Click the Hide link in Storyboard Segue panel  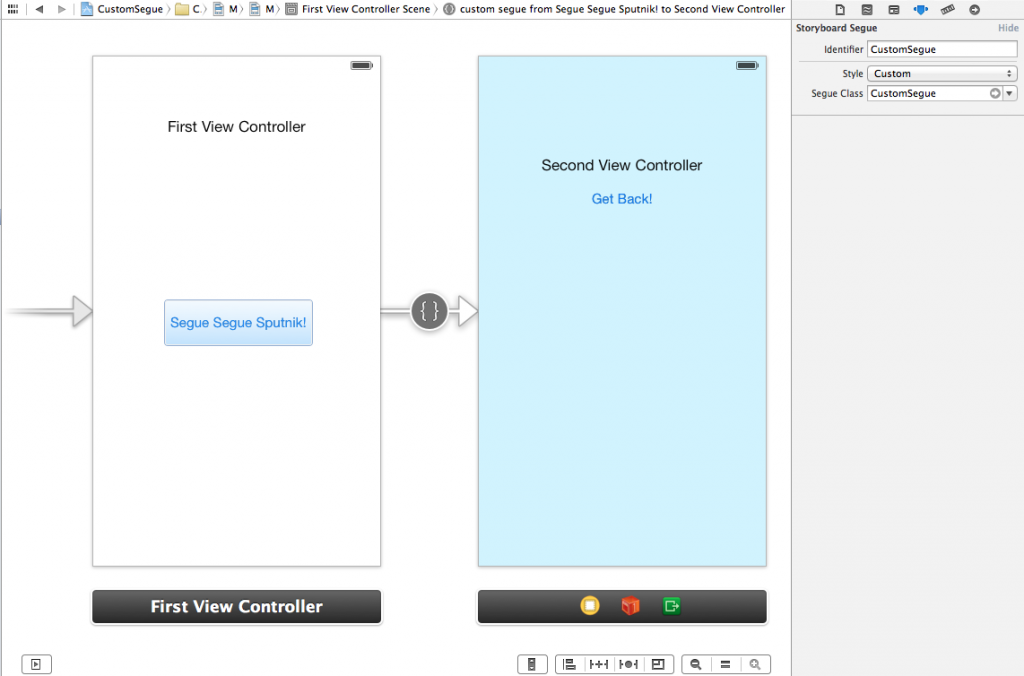pyautogui.click(x=1008, y=28)
